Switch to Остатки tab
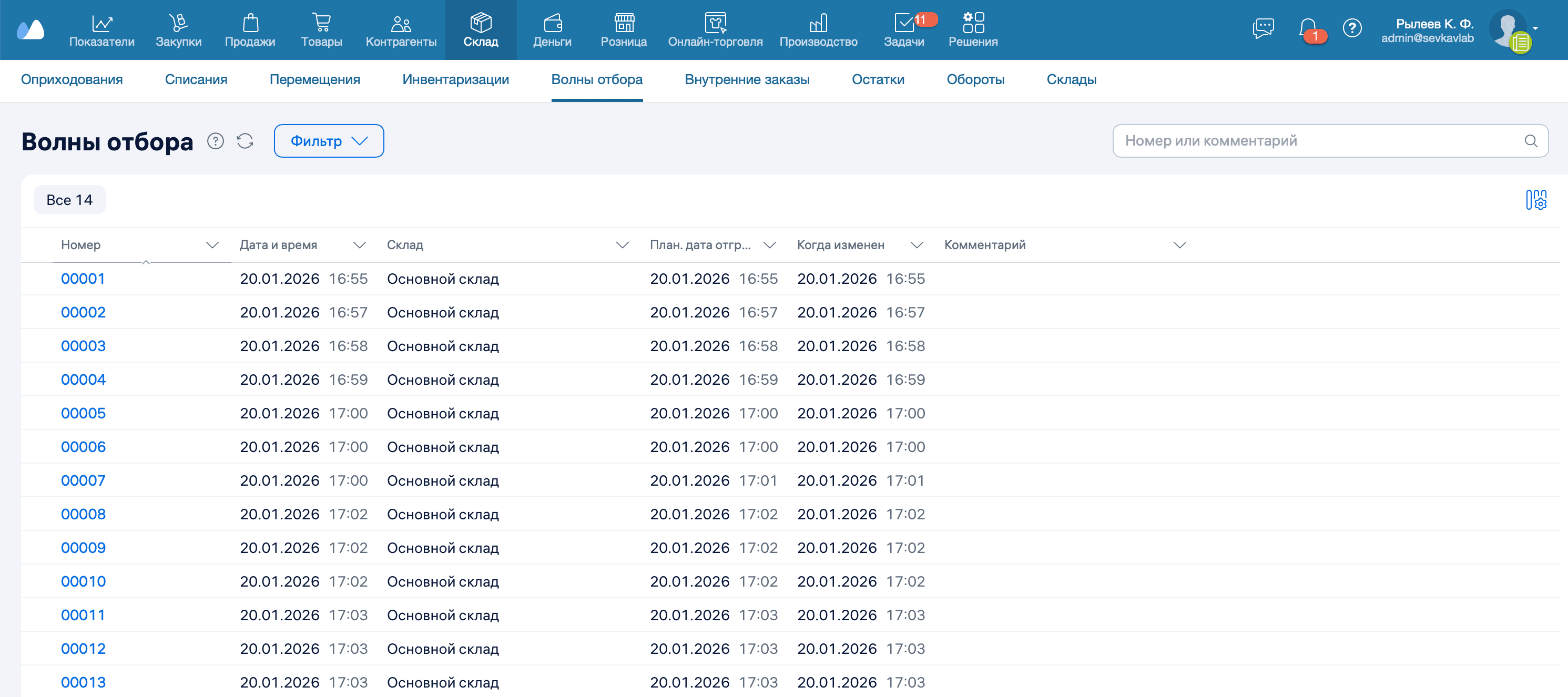 point(878,80)
